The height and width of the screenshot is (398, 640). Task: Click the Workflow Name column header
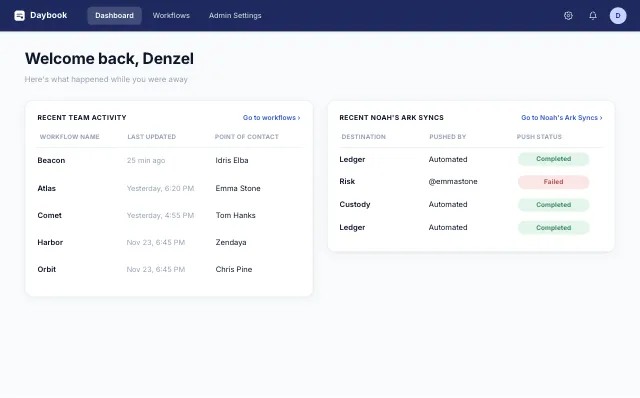click(70, 137)
